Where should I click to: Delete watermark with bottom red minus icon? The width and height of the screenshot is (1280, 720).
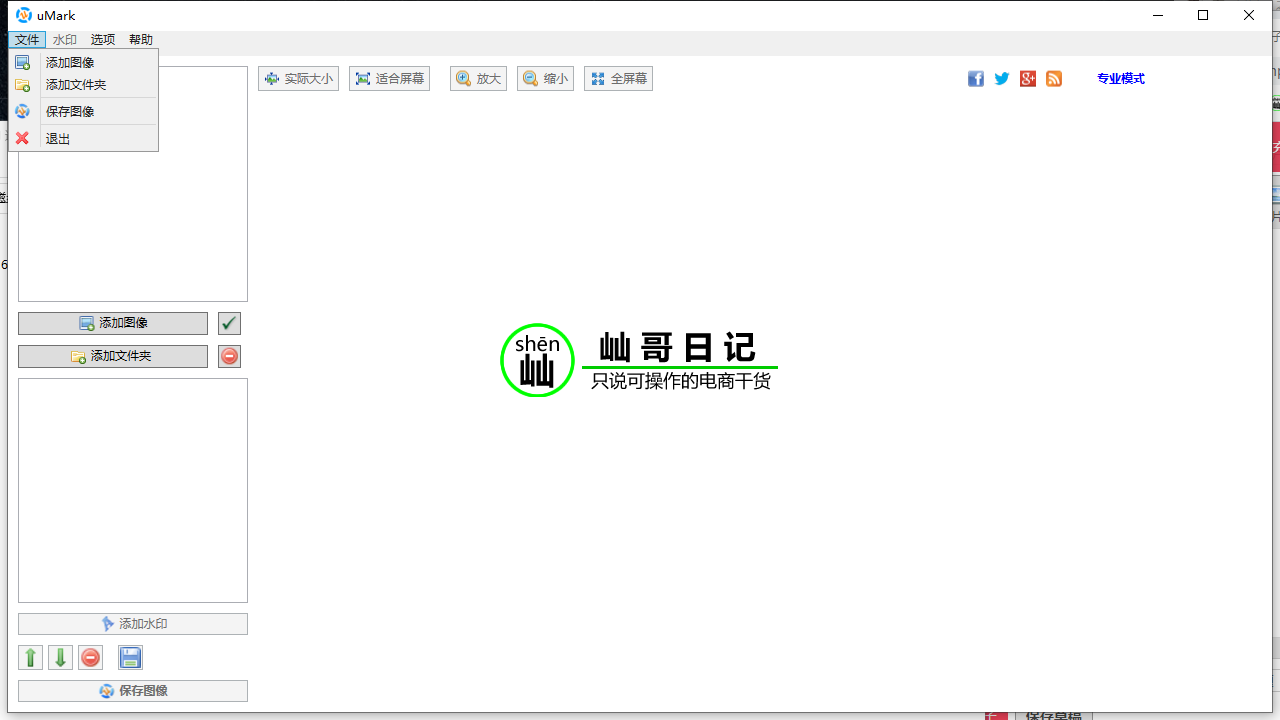click(x=90, y=657)
